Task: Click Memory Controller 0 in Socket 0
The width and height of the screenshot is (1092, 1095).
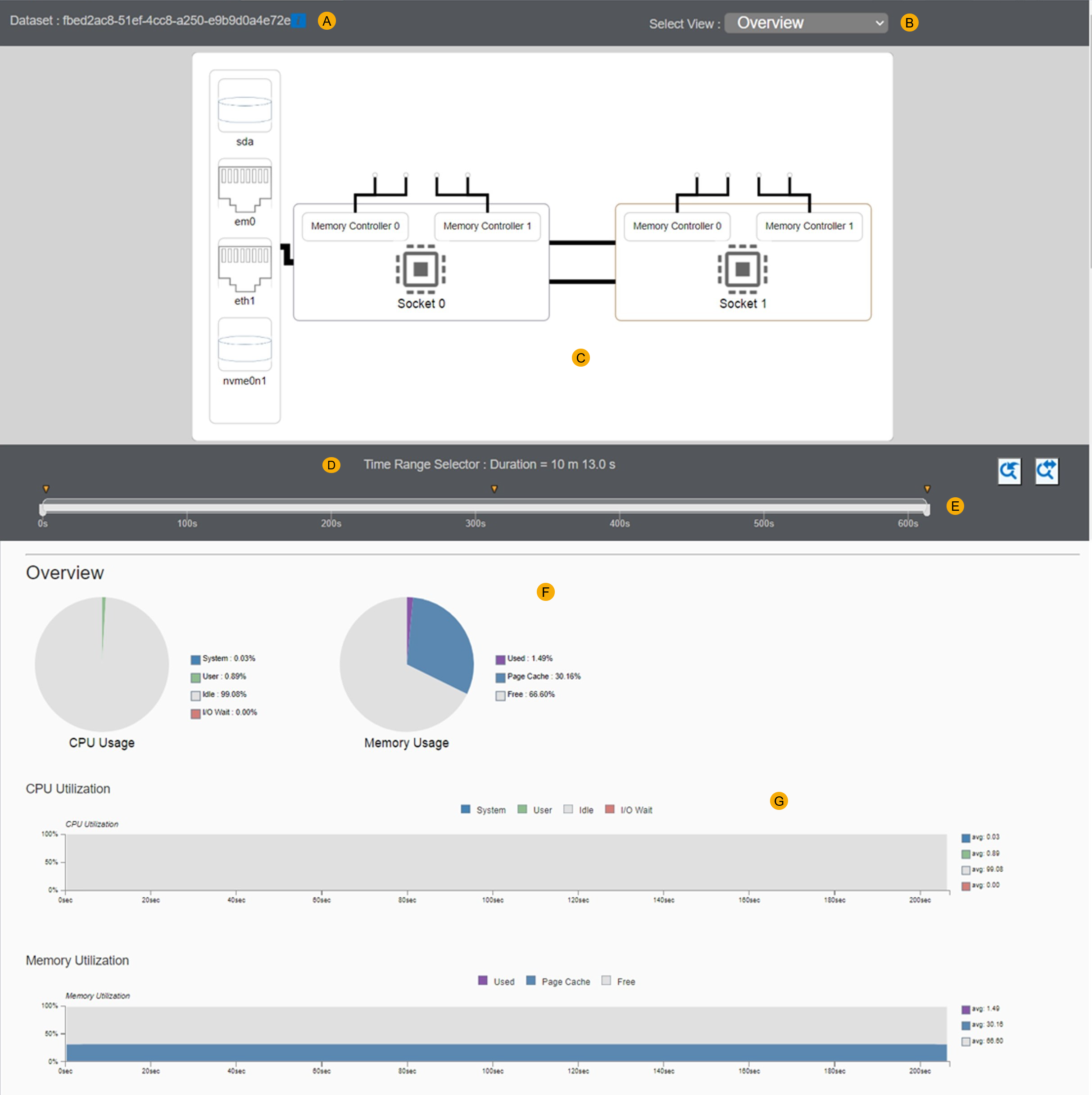Action: point(355,226)
